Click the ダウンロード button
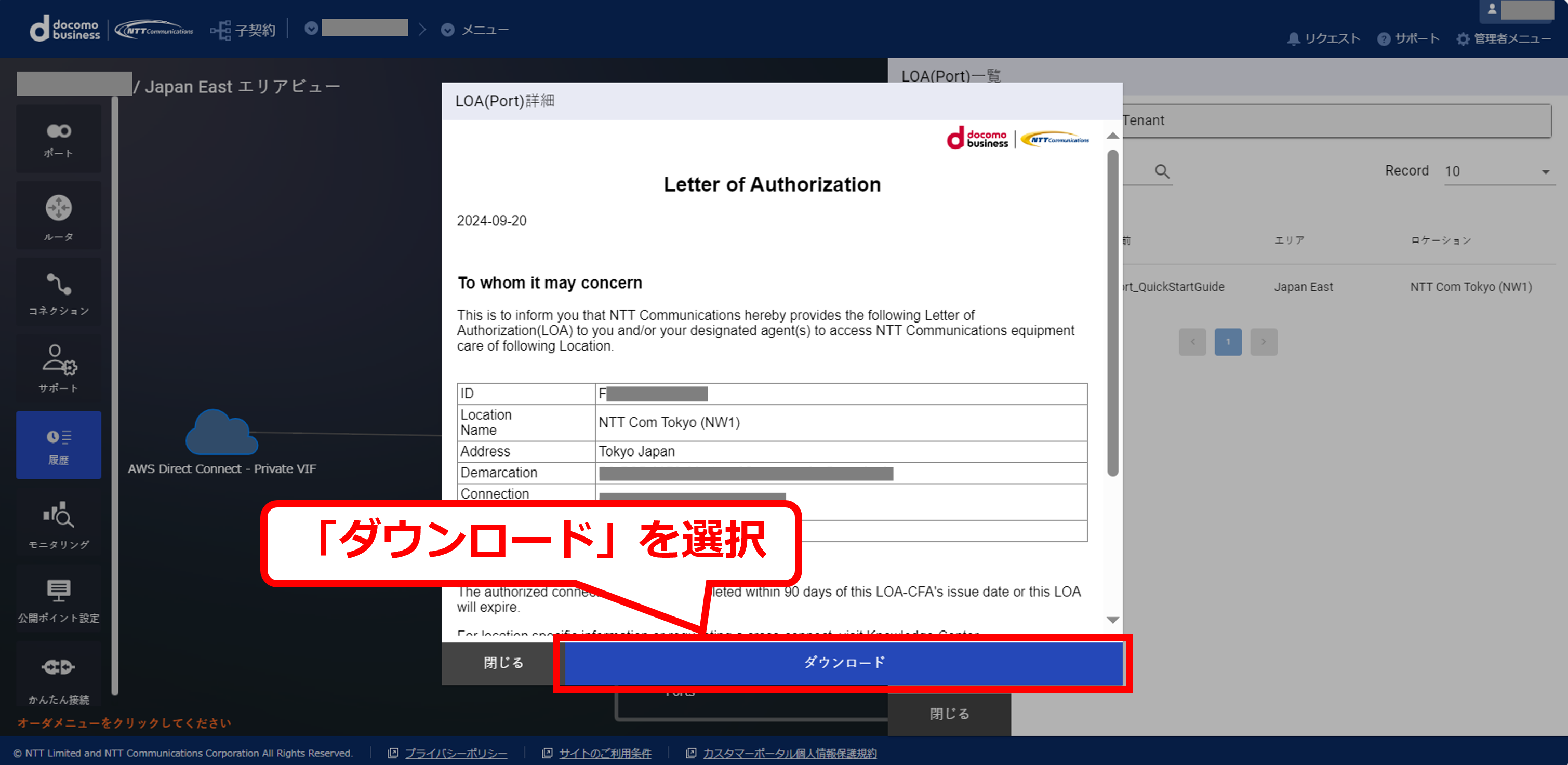Viewport: 1568px width, 765px height. 844,662
